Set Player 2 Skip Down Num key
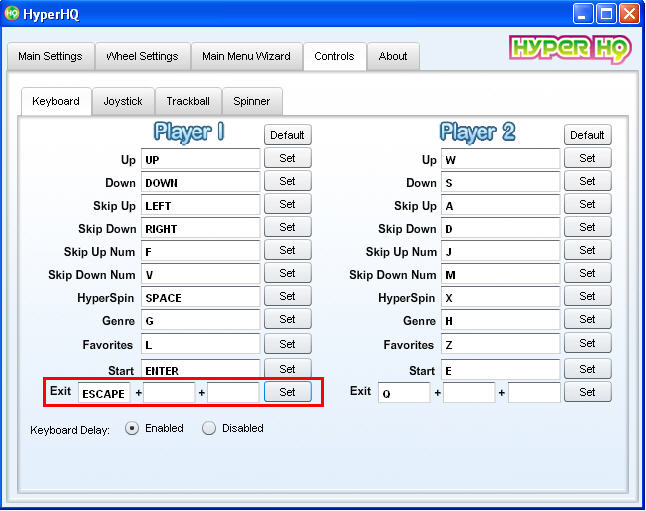 pyautogui.click(x=587, y=273)
